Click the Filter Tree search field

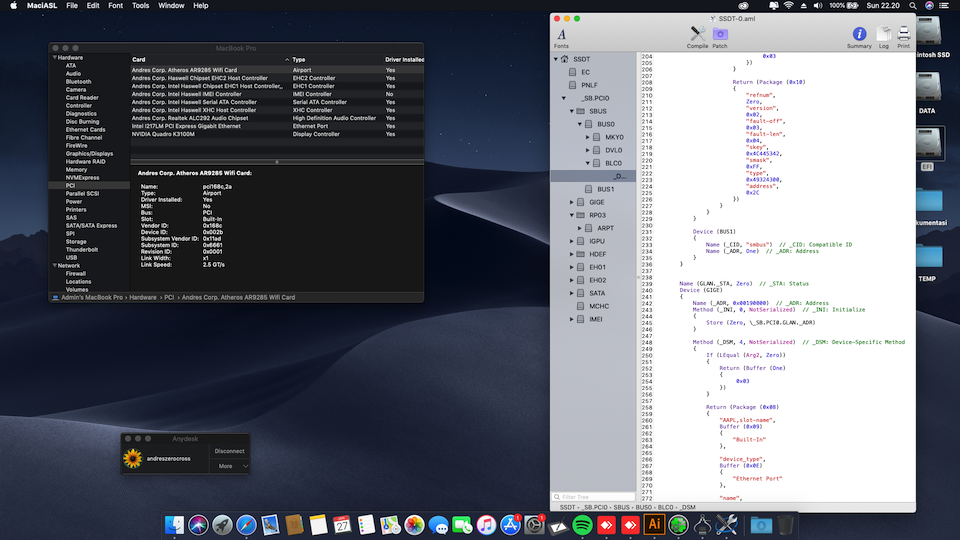point(593,497)
